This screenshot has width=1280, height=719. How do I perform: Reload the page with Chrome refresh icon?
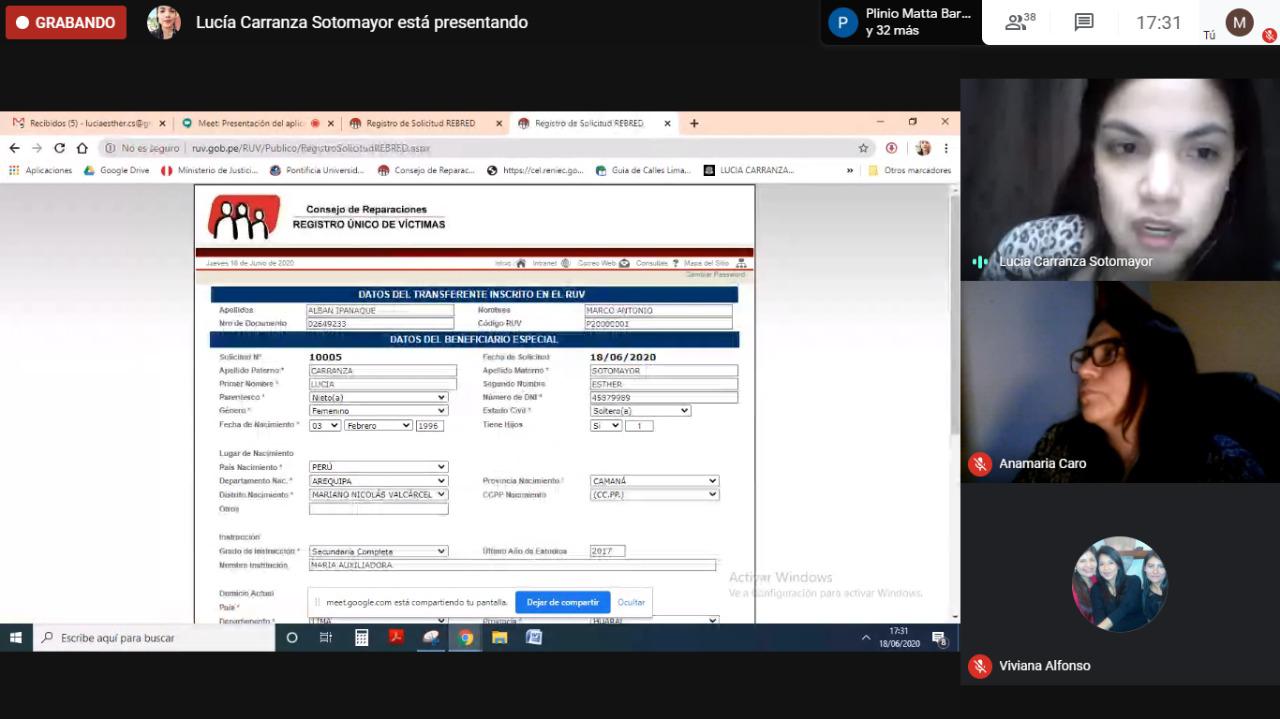pos(60,148)
